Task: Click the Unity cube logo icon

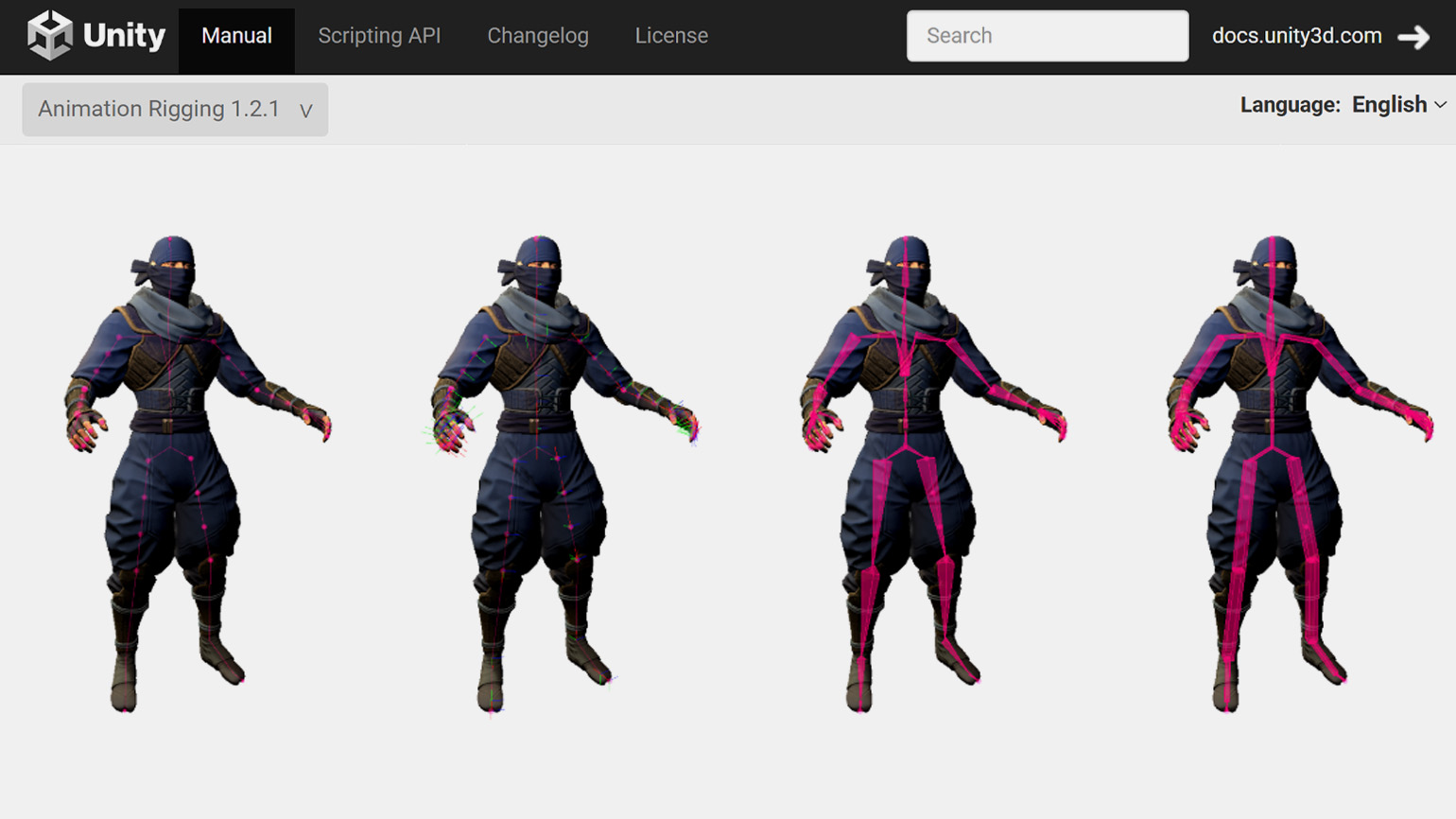Action: pos(49,36)
